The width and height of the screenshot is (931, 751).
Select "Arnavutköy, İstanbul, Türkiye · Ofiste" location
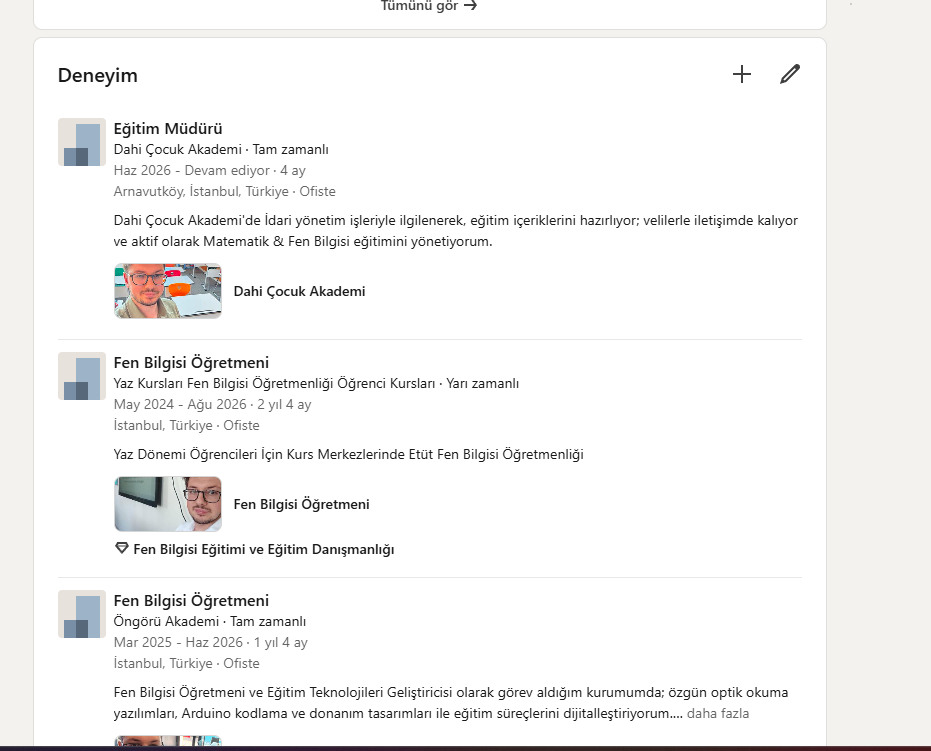224,191
